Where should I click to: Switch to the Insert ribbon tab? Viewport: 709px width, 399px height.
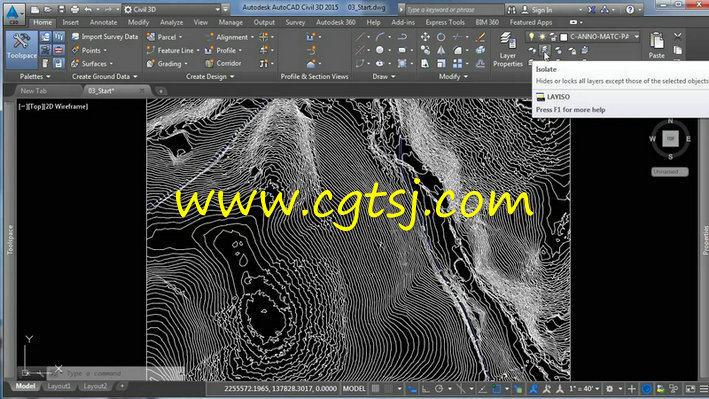pos(70,22)
